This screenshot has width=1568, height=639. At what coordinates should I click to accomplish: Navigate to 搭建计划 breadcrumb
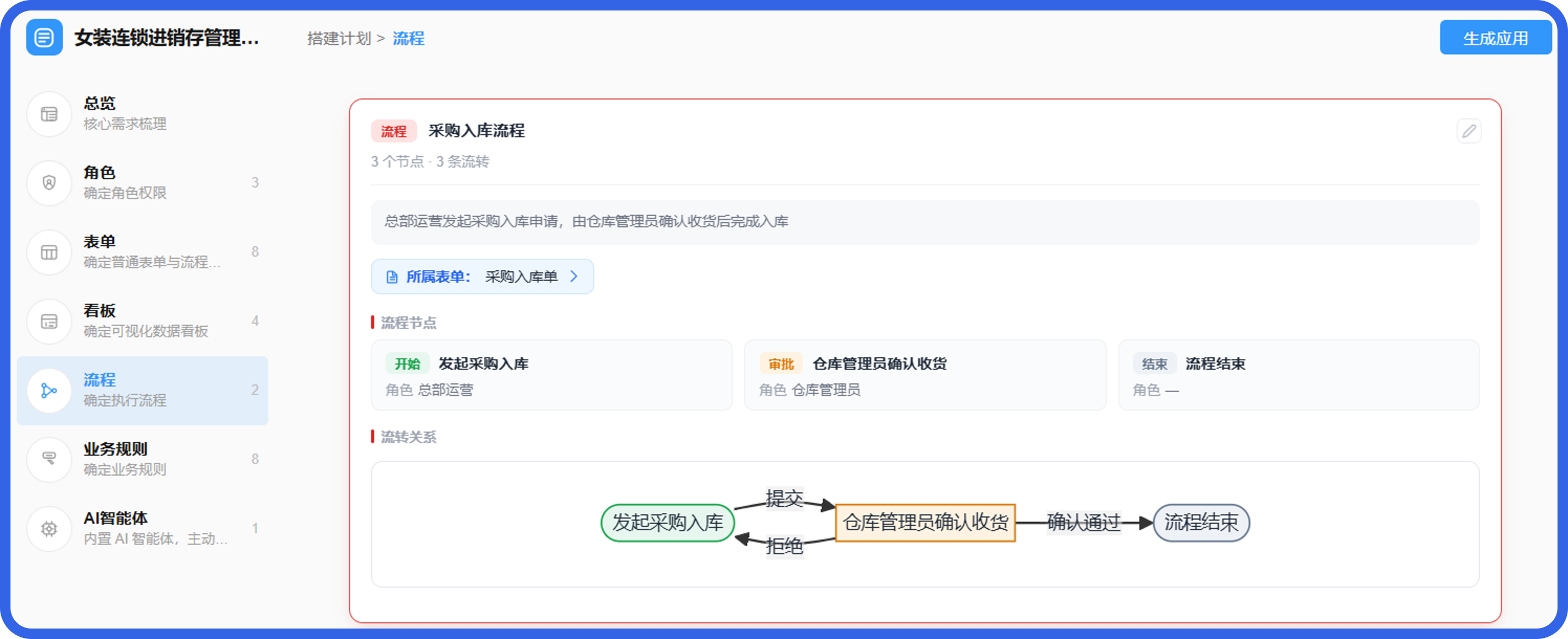point(339,38)
